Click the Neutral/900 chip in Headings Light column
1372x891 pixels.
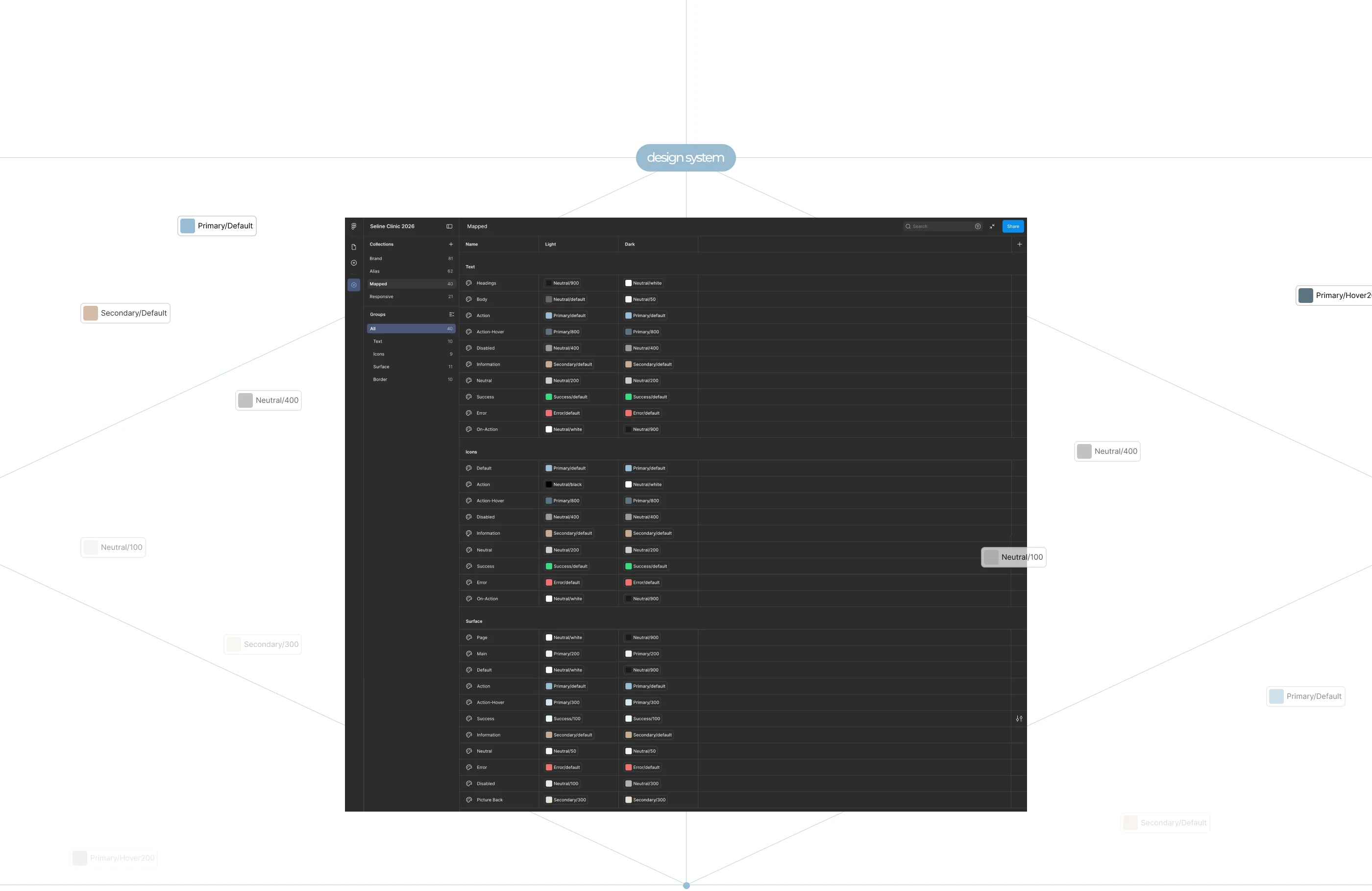562,283
